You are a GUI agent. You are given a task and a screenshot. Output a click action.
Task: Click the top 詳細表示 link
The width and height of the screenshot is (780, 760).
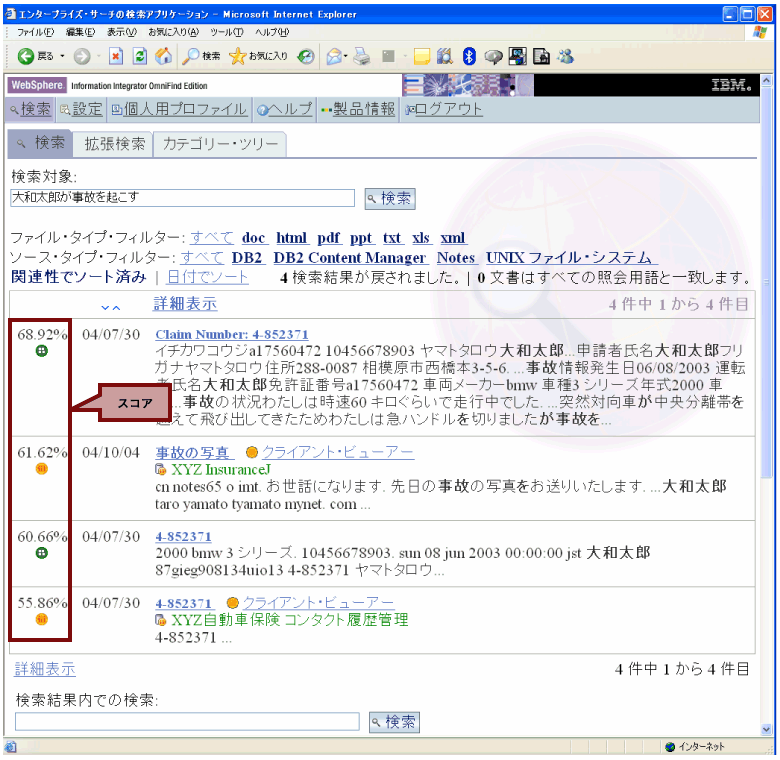tap(185, 304)
